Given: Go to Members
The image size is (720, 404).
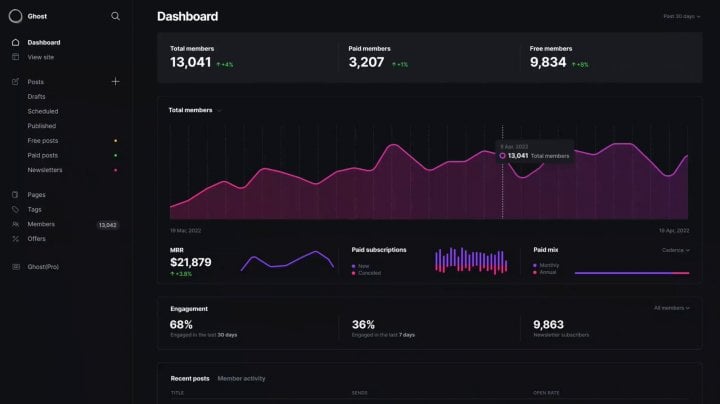Looking at the screenshot, I should tap(41, 224).
